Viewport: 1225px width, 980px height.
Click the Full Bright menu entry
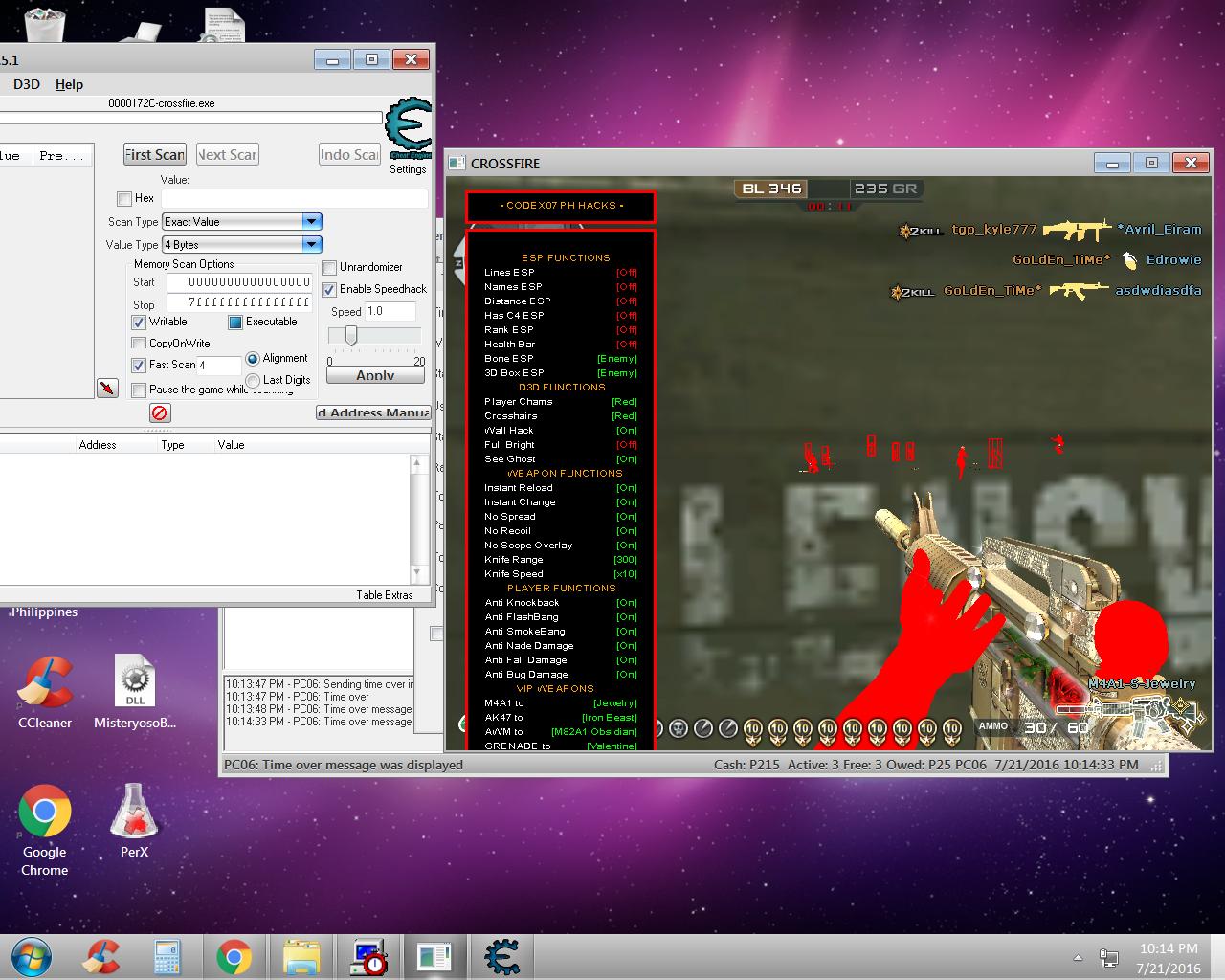pos(561,445)
